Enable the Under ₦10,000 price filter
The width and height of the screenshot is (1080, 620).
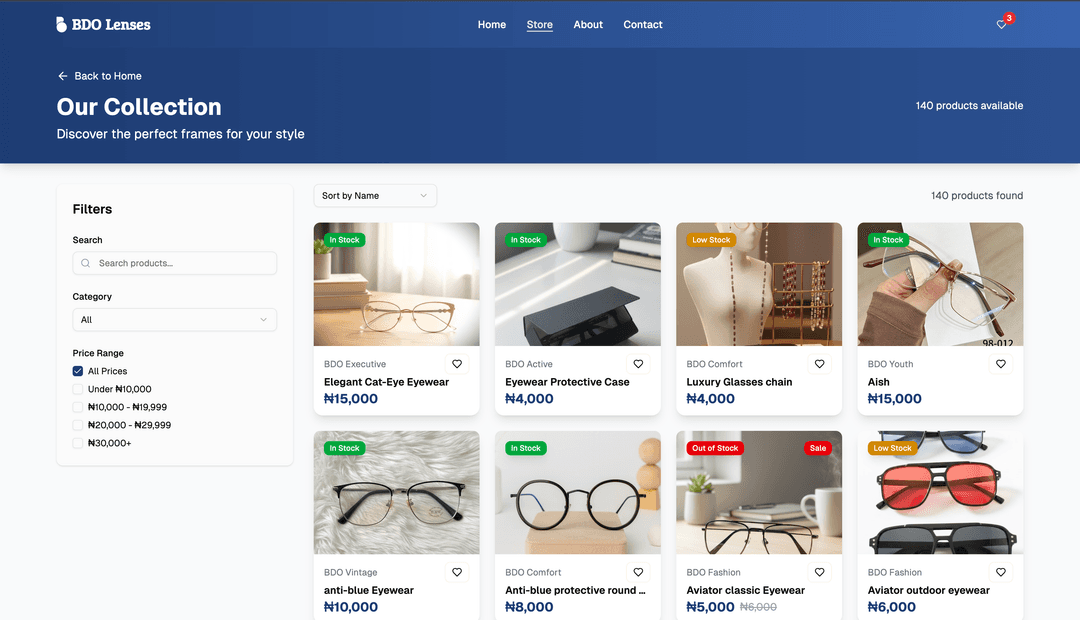pyautogui.click(x=78, y=389)
